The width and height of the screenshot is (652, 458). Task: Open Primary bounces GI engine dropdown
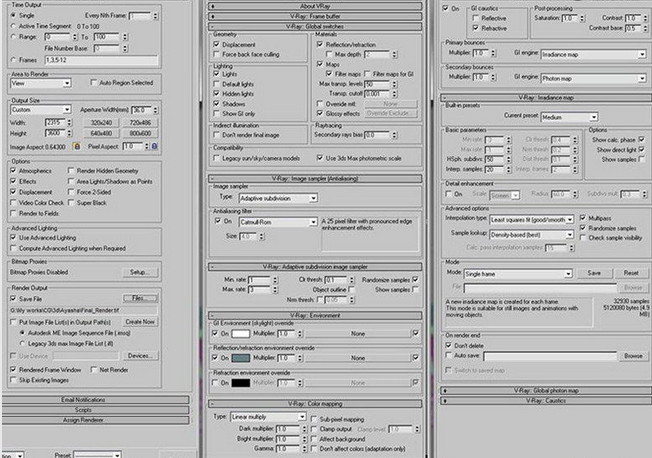pos(593,54)
